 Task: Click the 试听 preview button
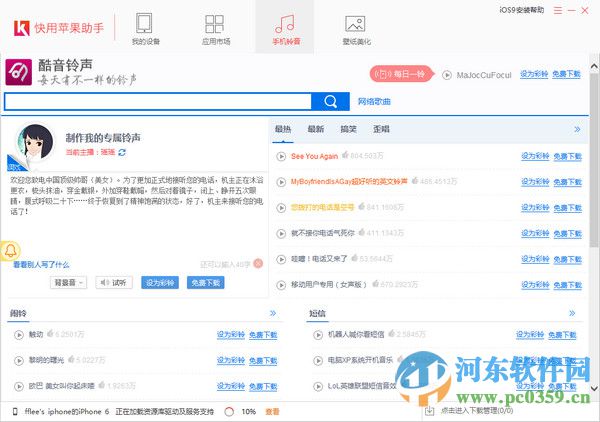click(114, 283)
